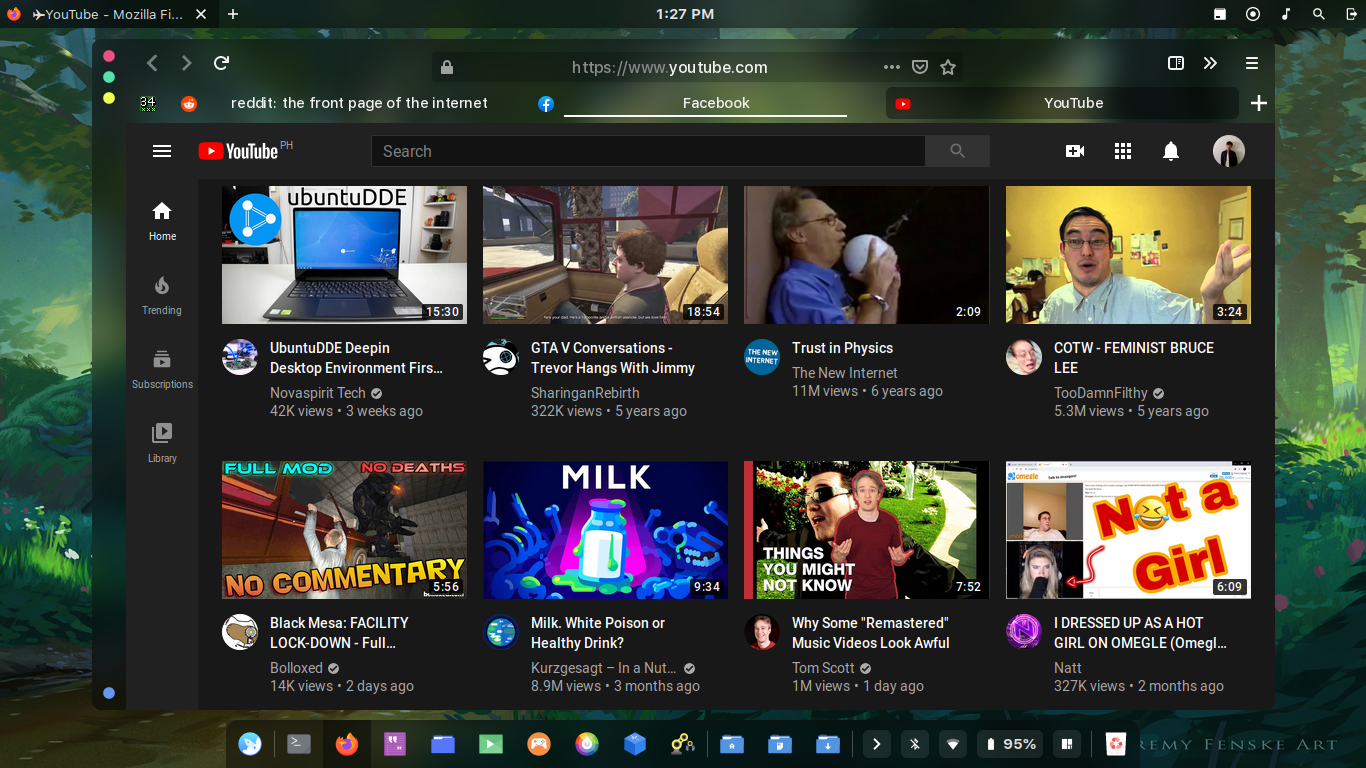The height and width of the screenshot is (768, 1366).
Task: Open the blue file manager dock icon
Action: tap(443, 743)
